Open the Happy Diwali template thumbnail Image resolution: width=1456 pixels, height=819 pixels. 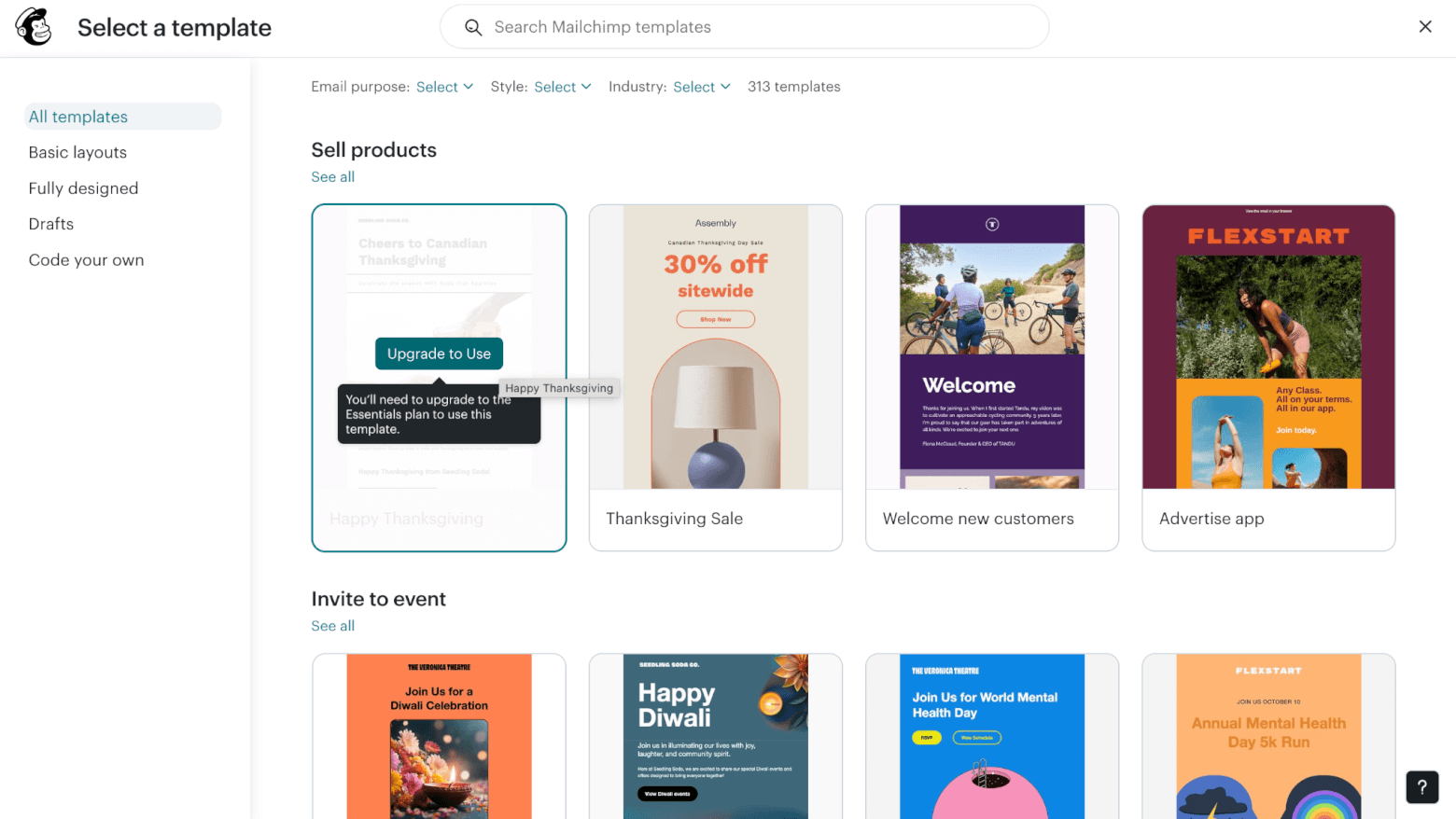[x=715, y=735]
